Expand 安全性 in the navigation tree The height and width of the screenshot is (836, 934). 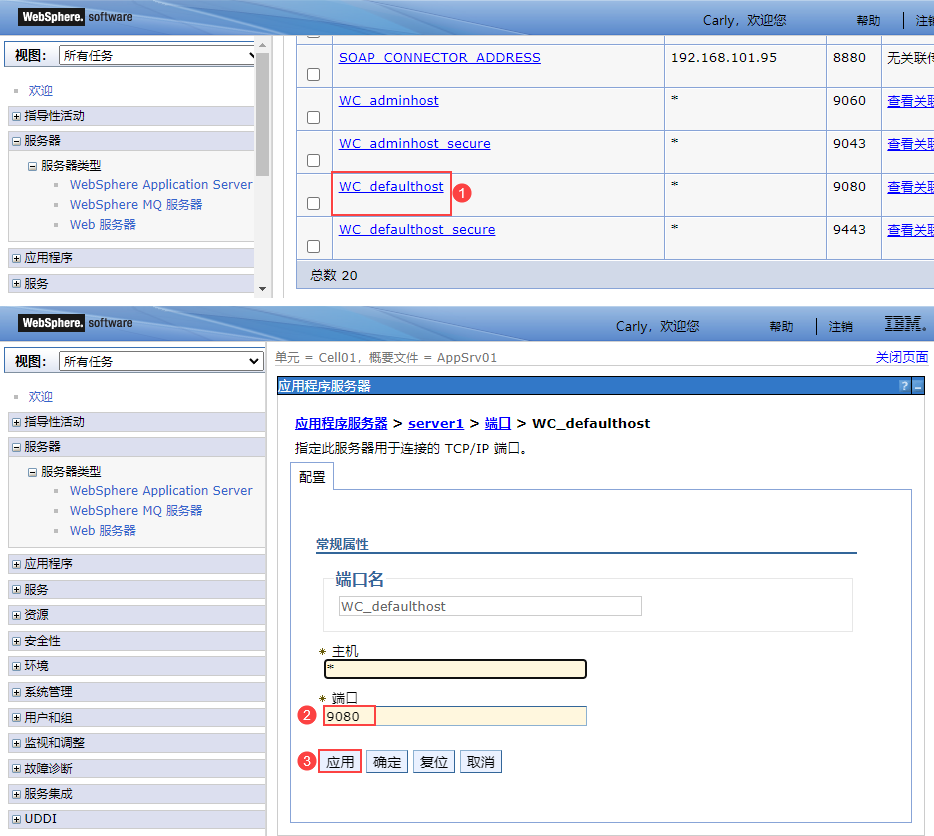coord(16,641)
